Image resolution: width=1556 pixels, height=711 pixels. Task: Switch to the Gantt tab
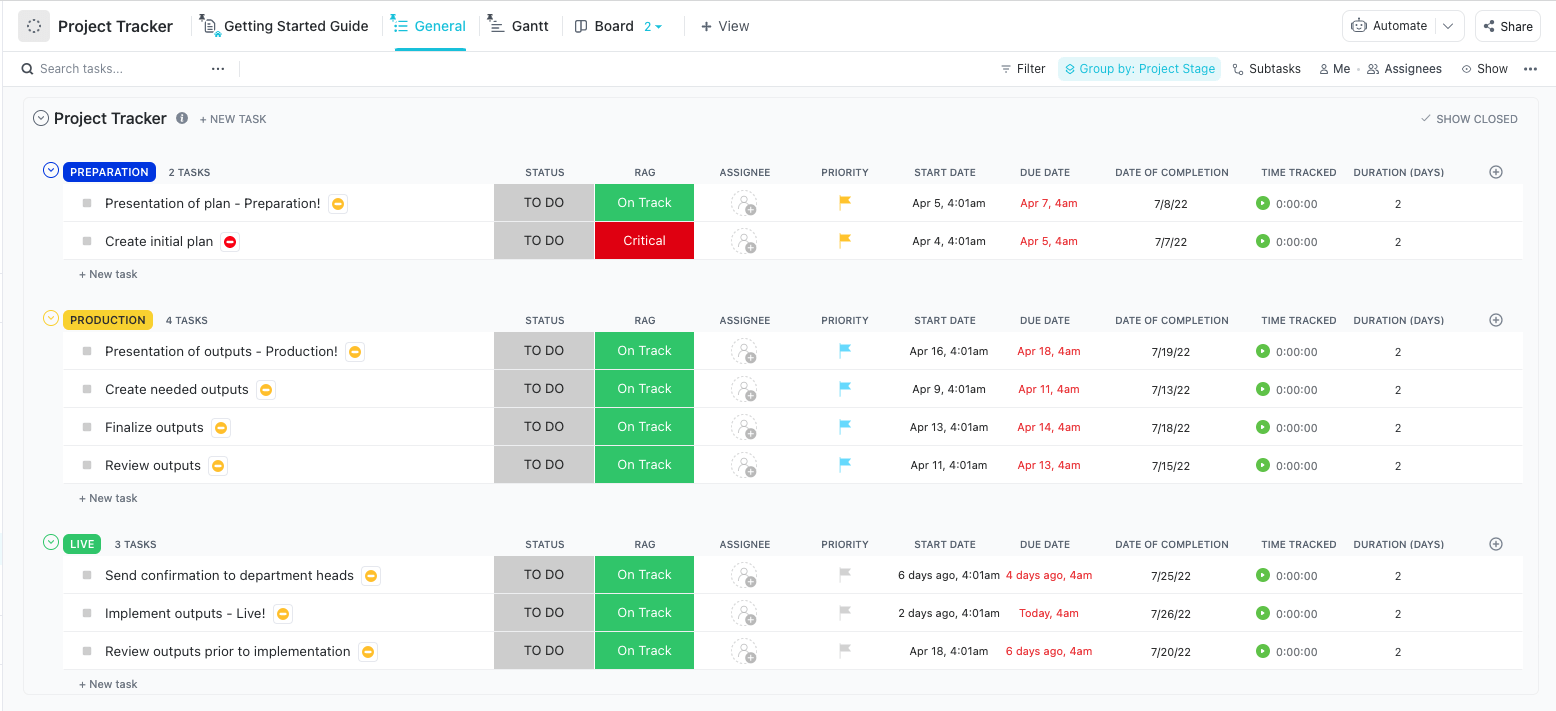(519, 26)
